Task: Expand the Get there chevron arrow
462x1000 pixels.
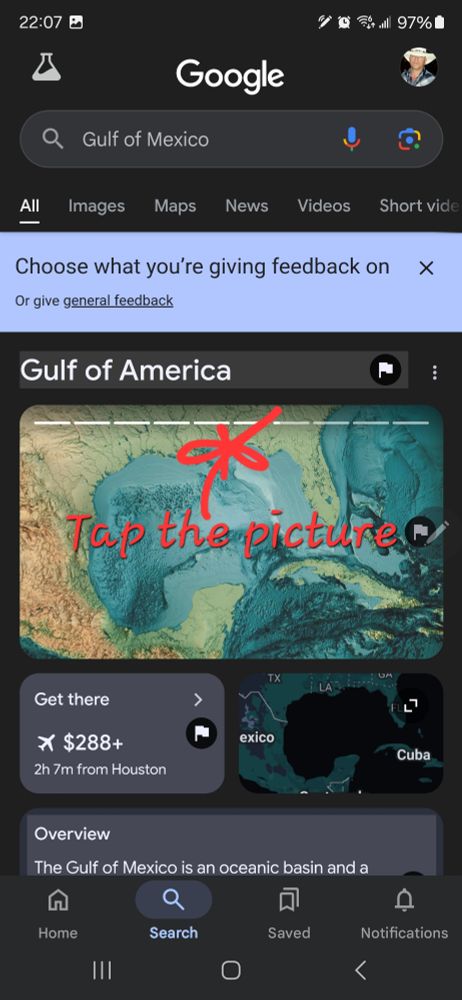Action: [x=198, y=700]
